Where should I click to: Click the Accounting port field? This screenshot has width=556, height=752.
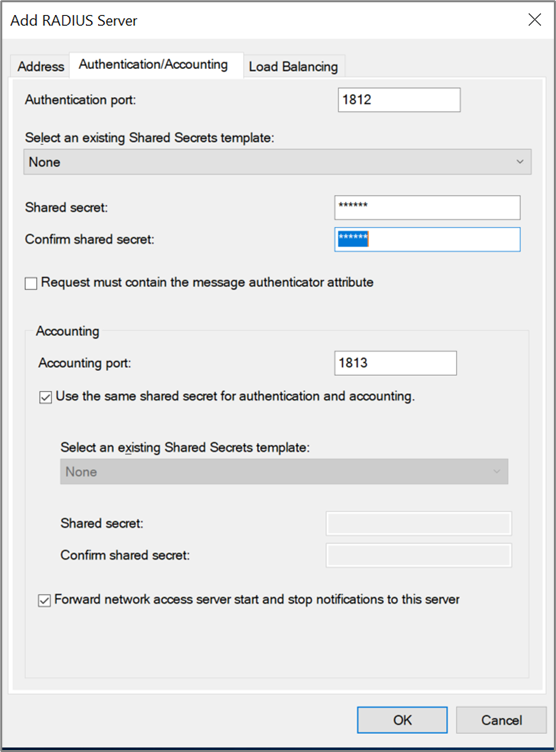click(395, 363)
